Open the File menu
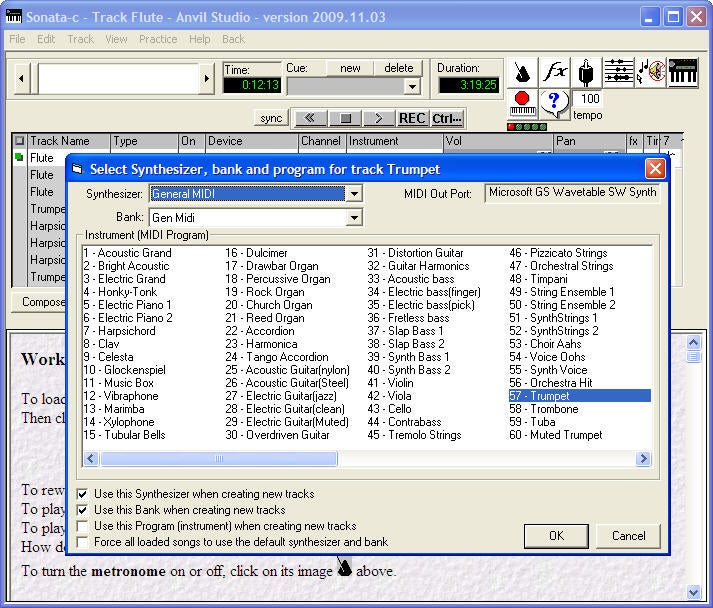 (x=17, y=39)
